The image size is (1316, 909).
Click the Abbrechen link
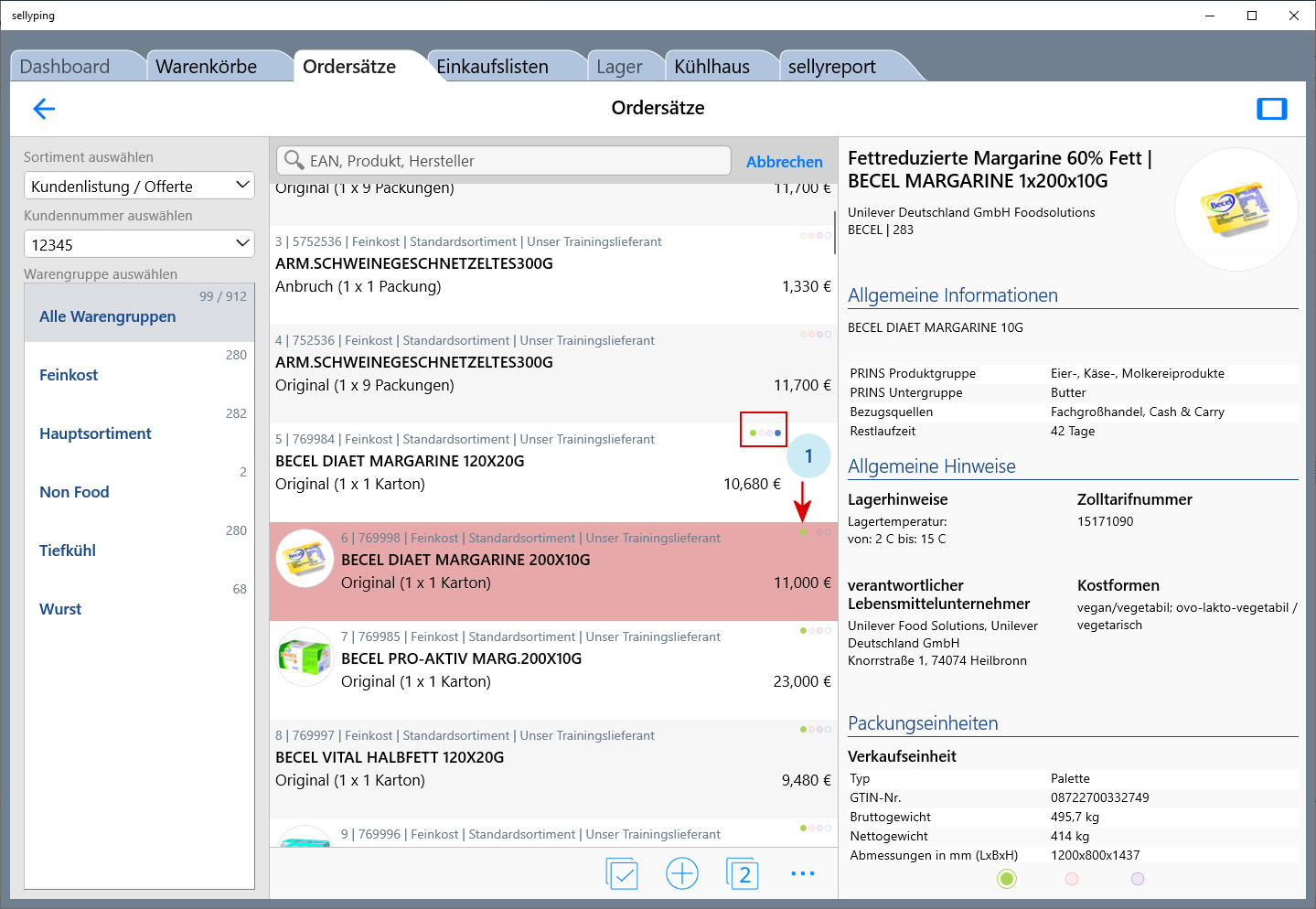(784, 162)
